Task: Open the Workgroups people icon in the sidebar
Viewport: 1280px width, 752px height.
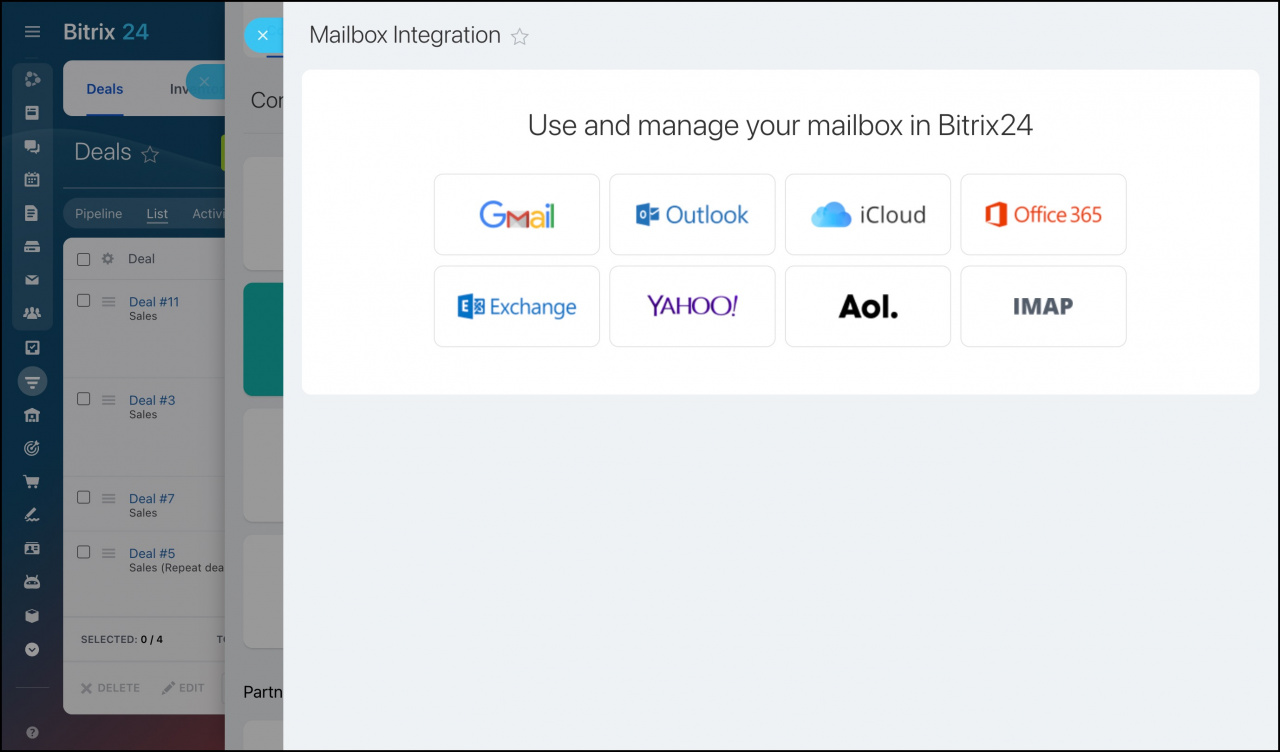Action: (32, 314)
